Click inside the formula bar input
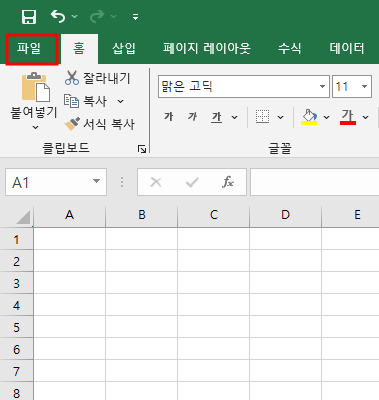Image resolution: width=379 pixels, height=400 pixels. point(315,182)
